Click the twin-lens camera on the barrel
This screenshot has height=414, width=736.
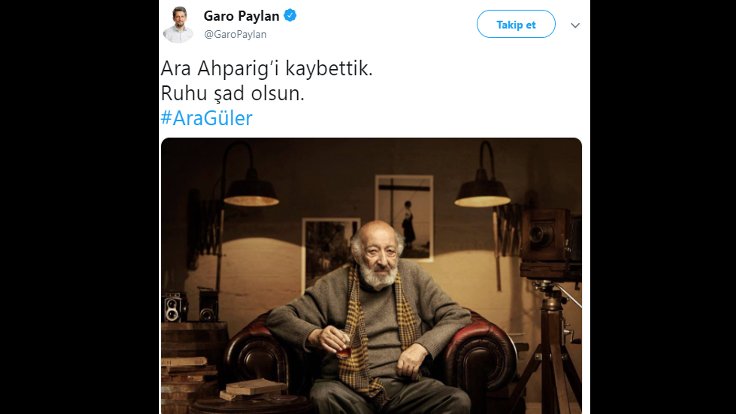[x=173, y=307]
